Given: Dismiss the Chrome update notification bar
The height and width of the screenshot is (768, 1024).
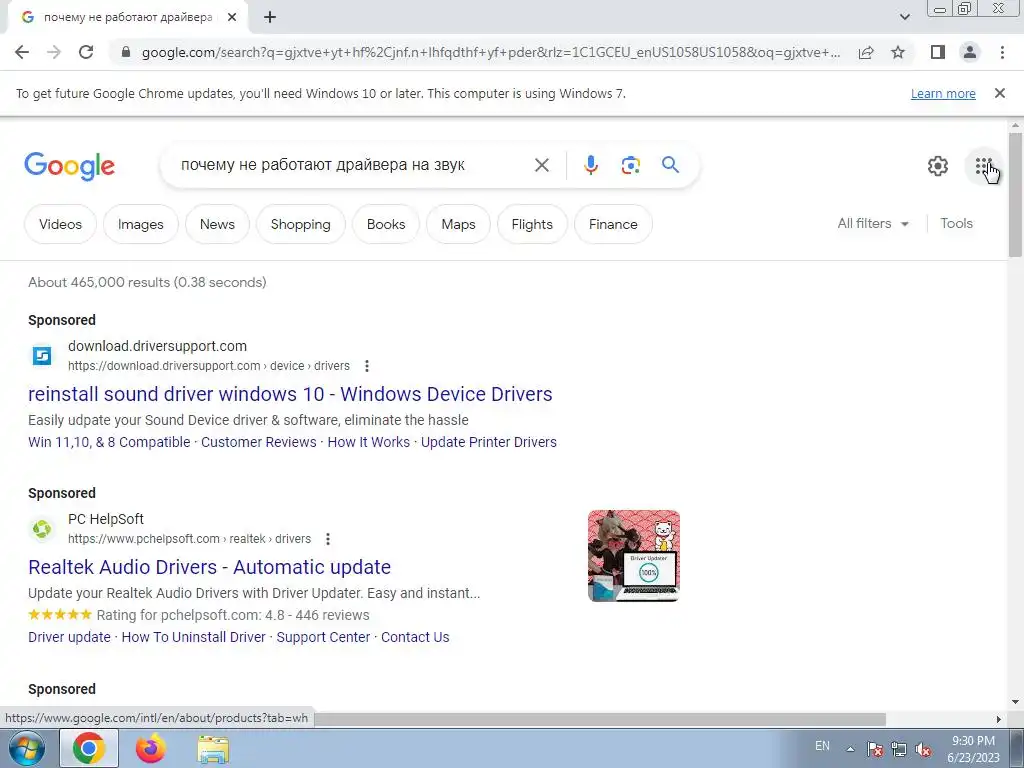Looking at the screenshot, I should click(x=999, y=93).
